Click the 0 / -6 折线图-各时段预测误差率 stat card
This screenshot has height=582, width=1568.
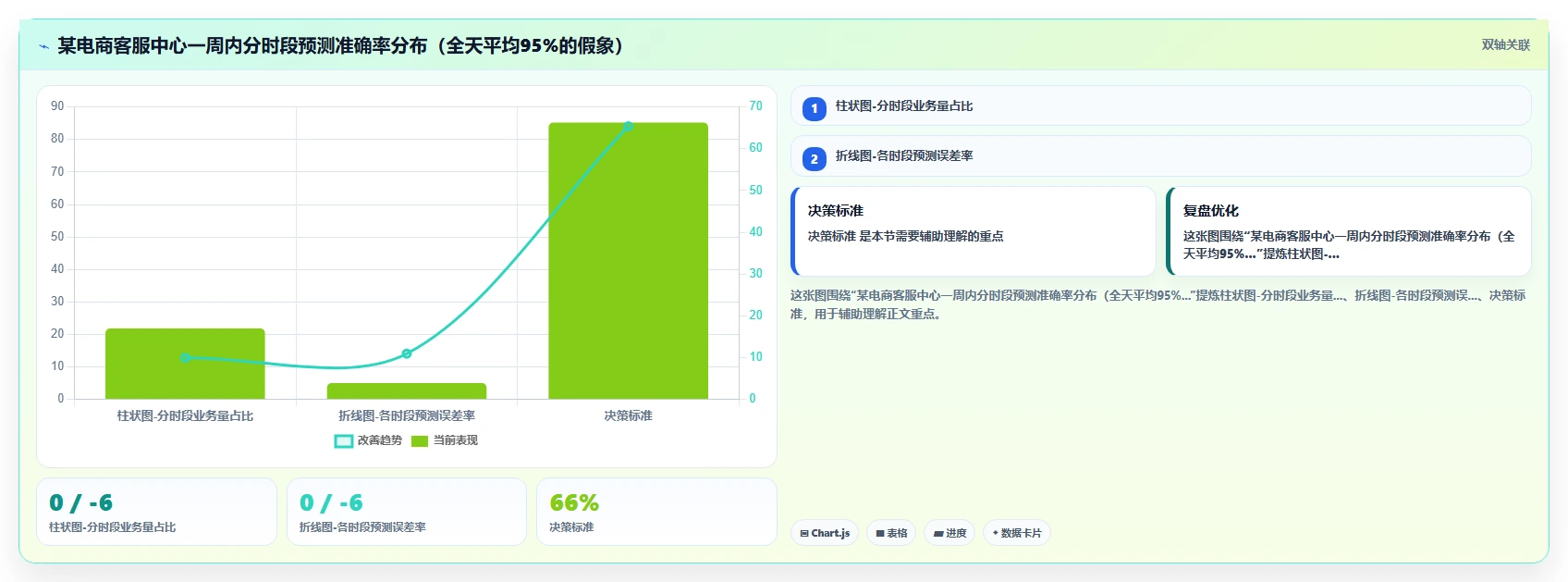pyautogui.click(x=407, y=512)
